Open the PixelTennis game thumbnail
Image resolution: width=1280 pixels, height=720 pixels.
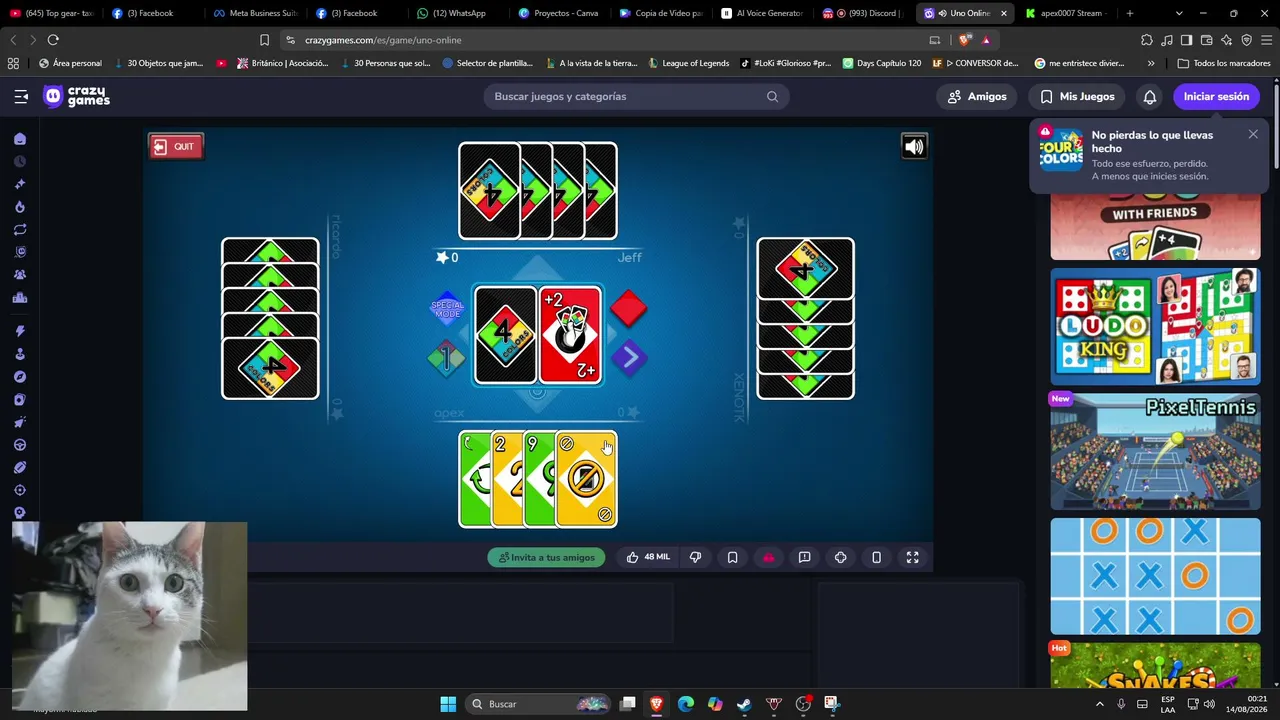1155,451
